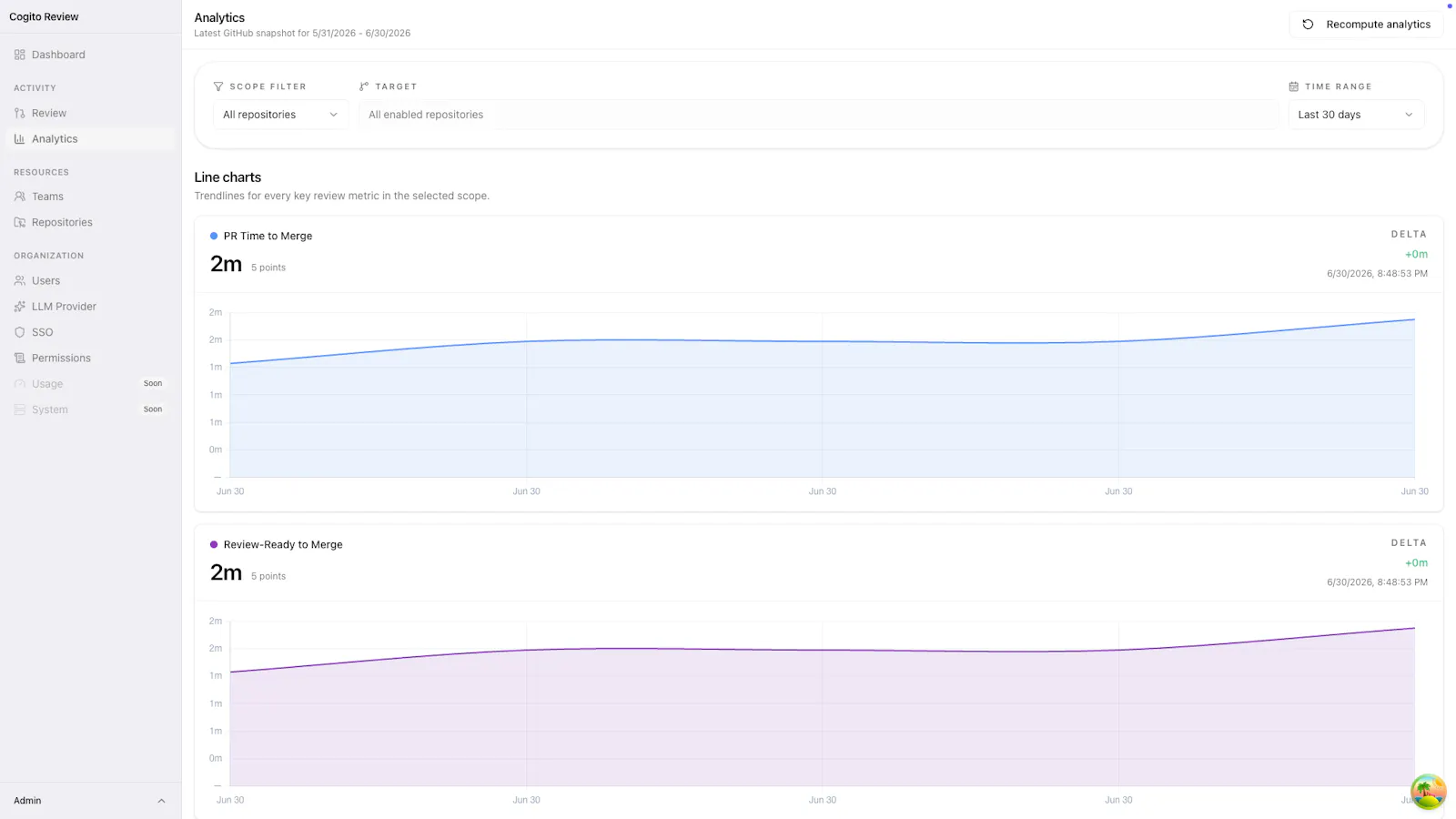Screen dimensions: 1456x819
Task: Click the Line charts heading
Action: click(227, 177)
